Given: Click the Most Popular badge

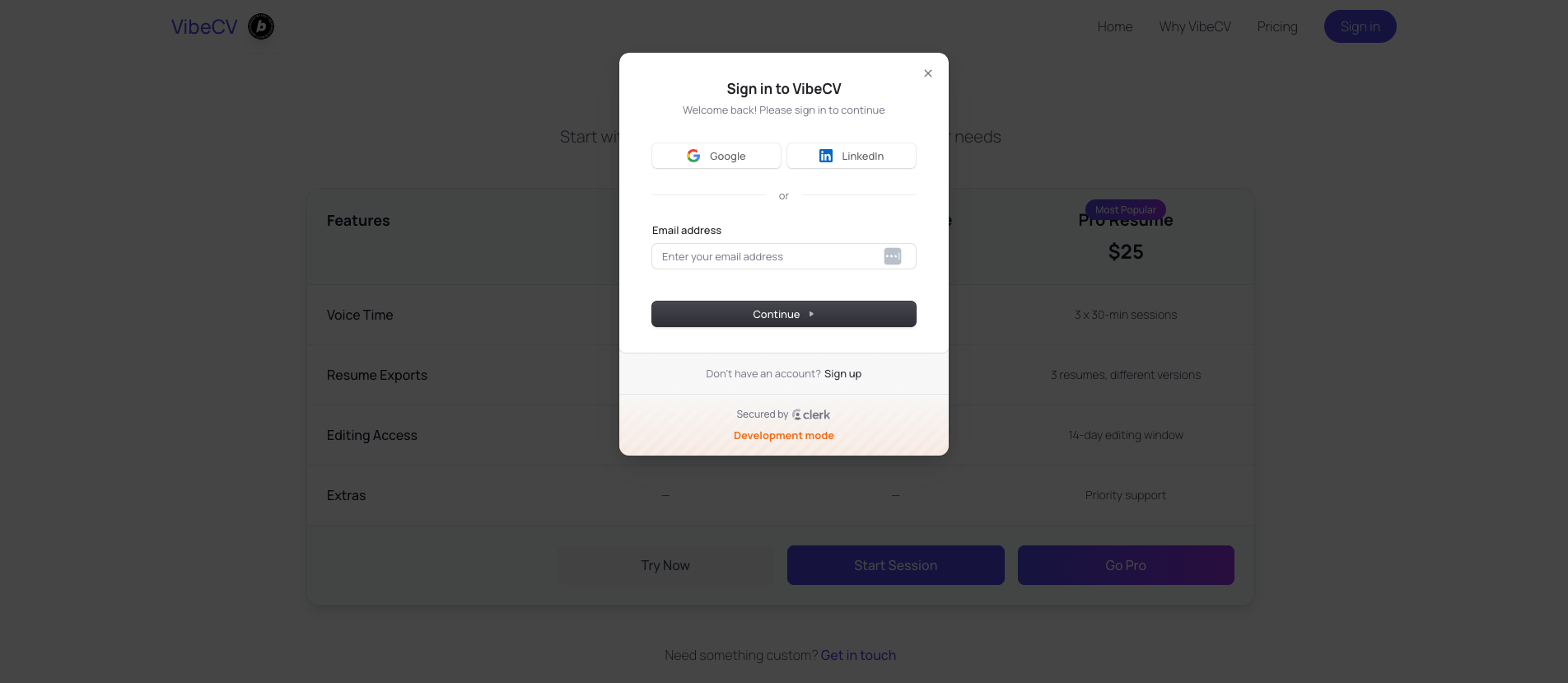Looking at the screenshot, I should coord(1125,209).
